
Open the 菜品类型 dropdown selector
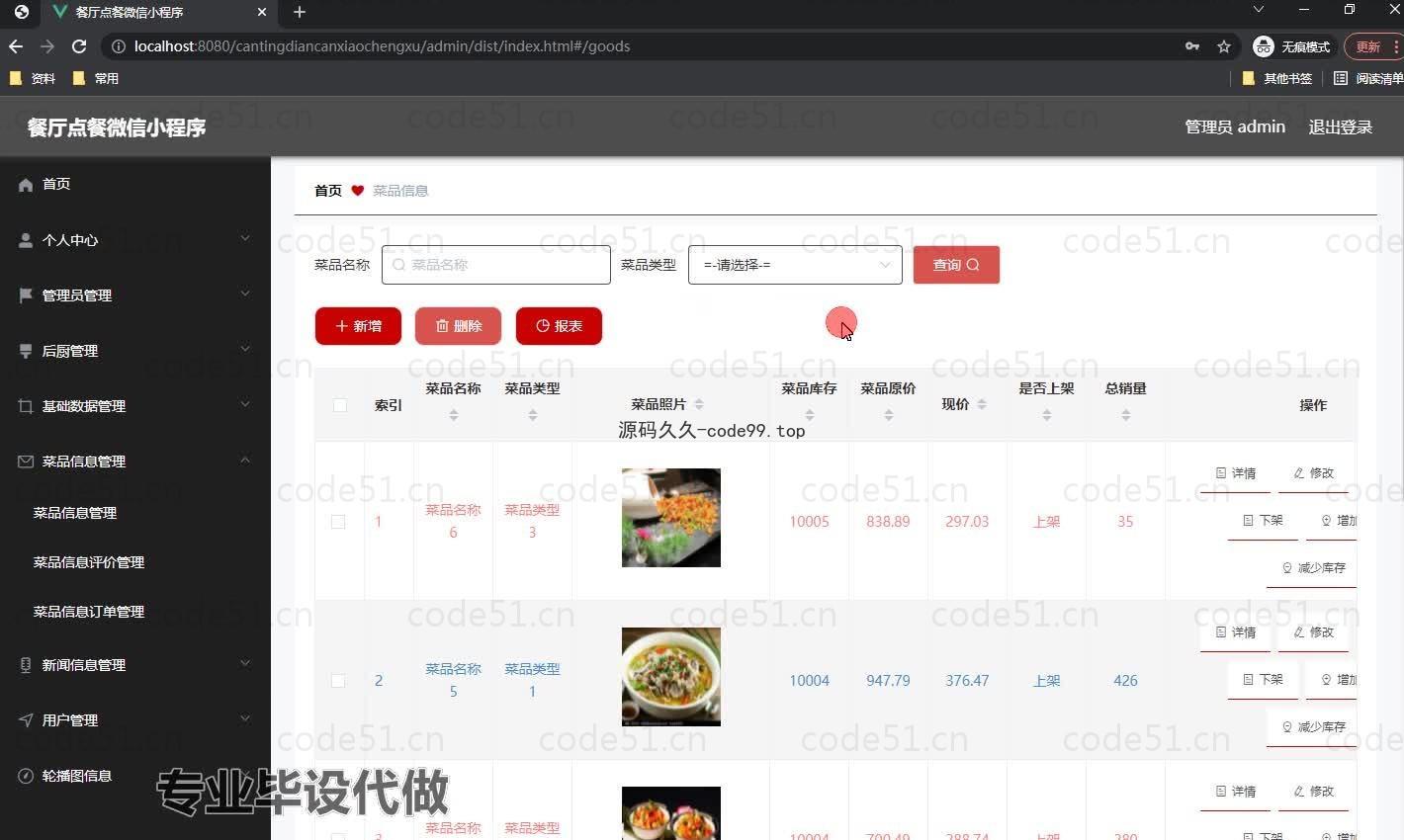pyautogui.click(x=795, y=265)
